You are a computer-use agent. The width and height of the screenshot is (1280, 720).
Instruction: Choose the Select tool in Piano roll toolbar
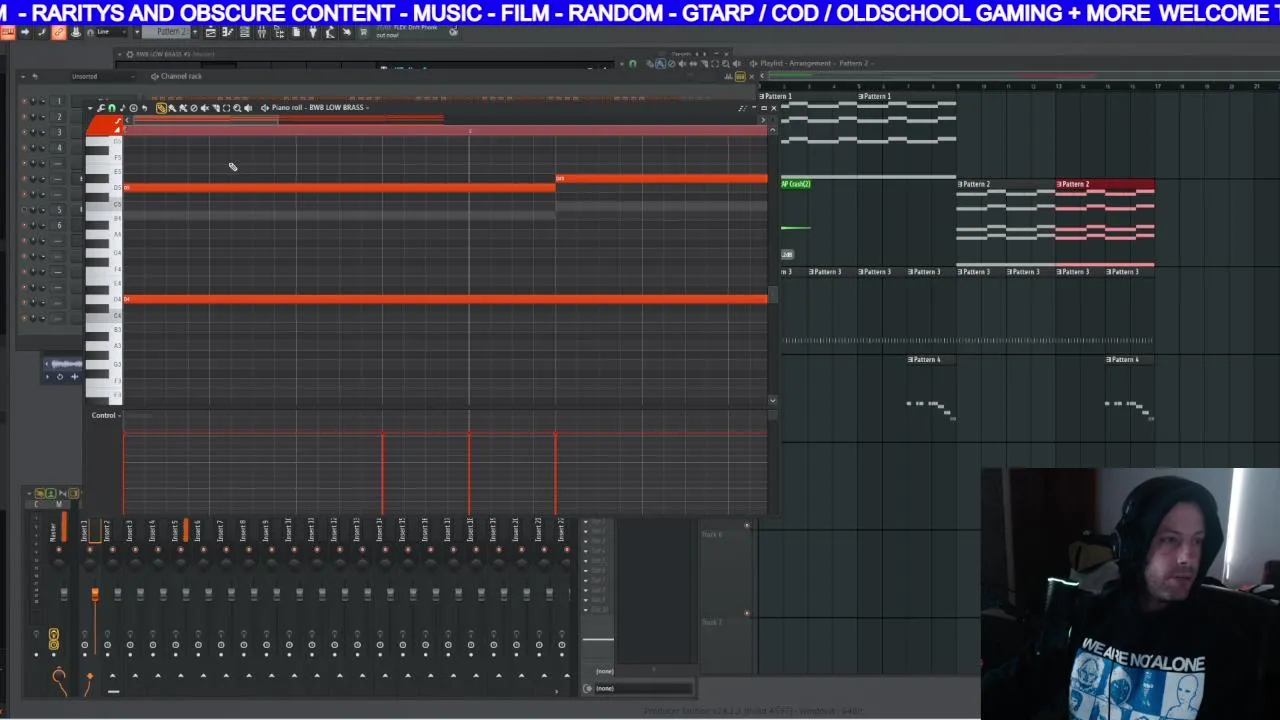226,108
